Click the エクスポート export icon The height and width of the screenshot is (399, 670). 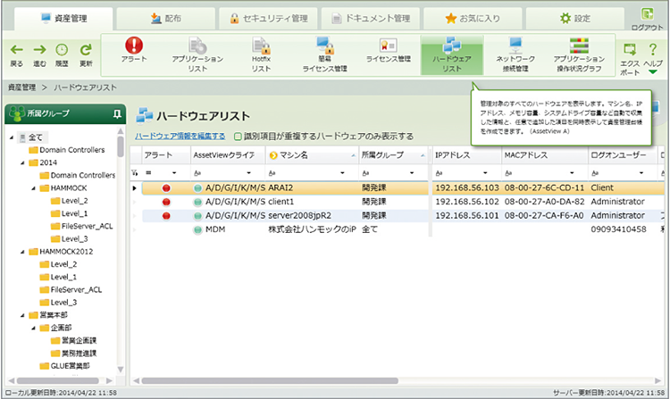click(629, 49)
